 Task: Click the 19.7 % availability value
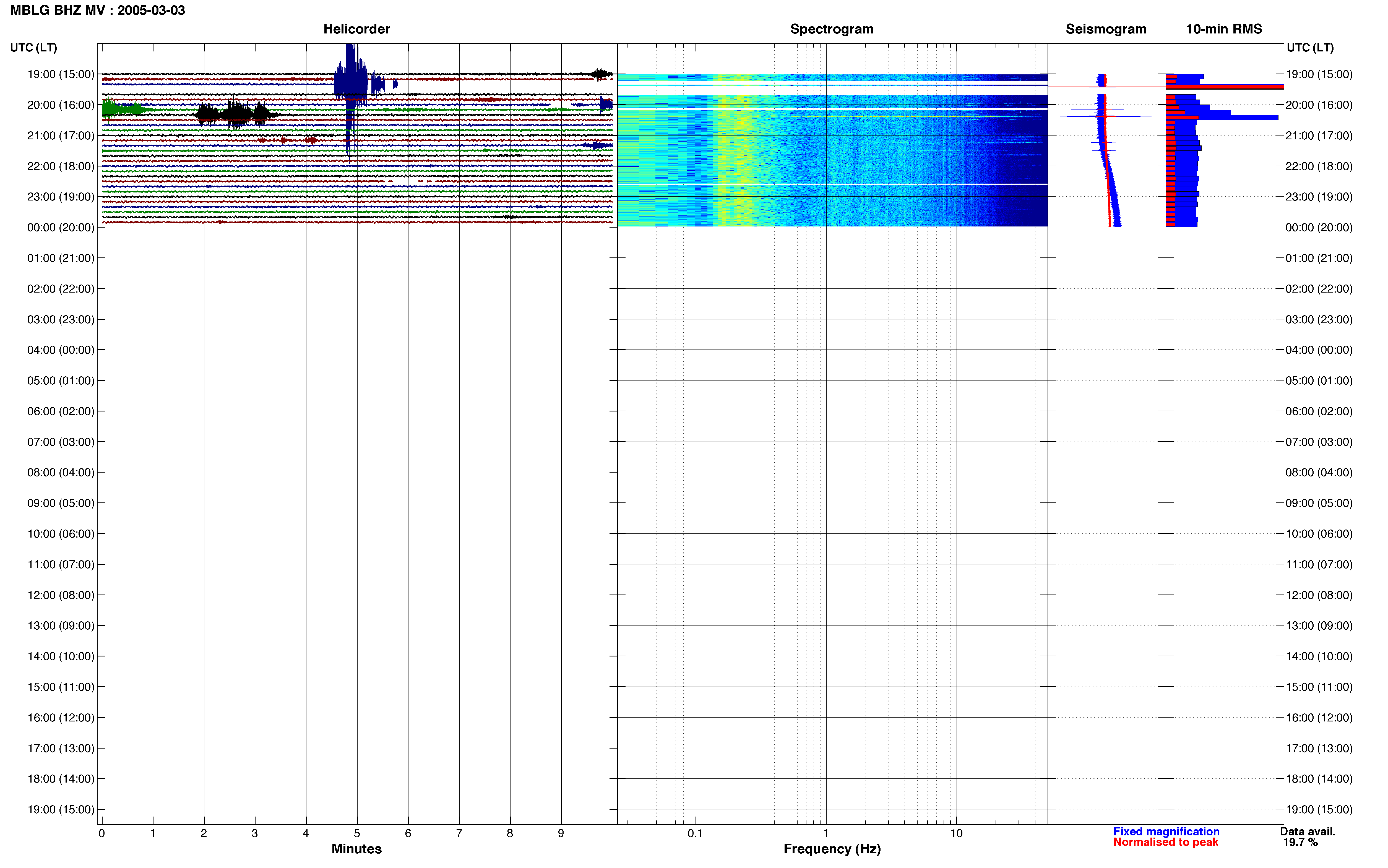click(x=1300, y=842)
